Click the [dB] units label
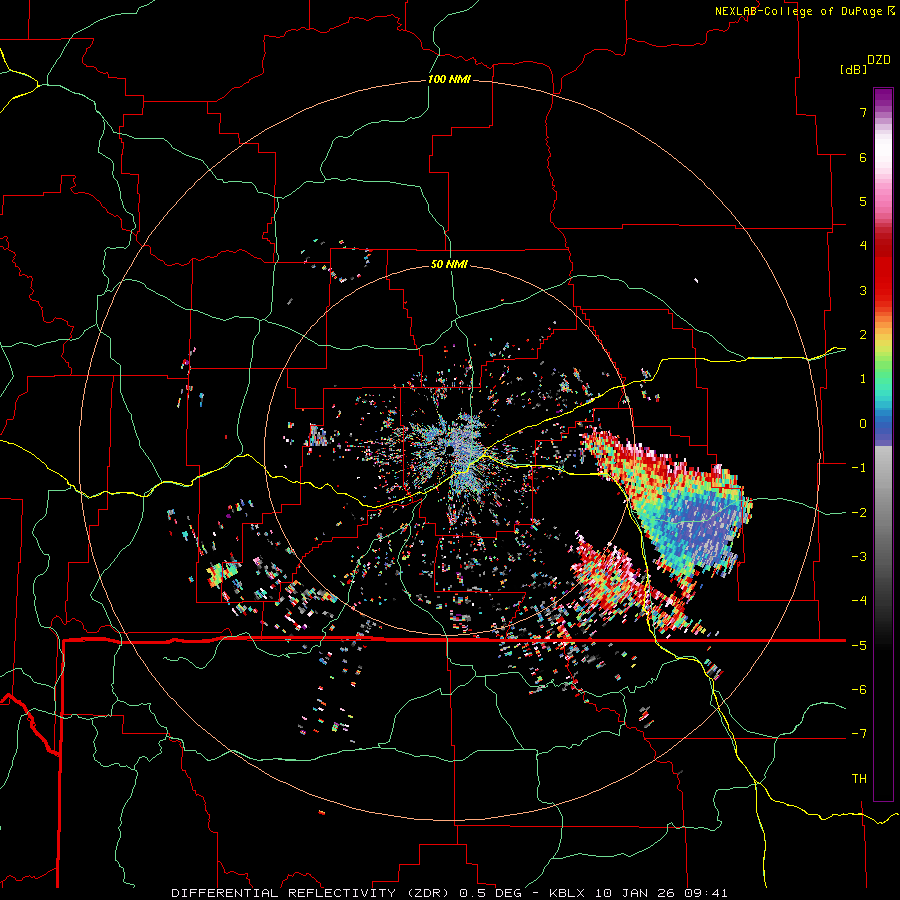The height and width of the screenshot is (900, 900). (853, 69)
